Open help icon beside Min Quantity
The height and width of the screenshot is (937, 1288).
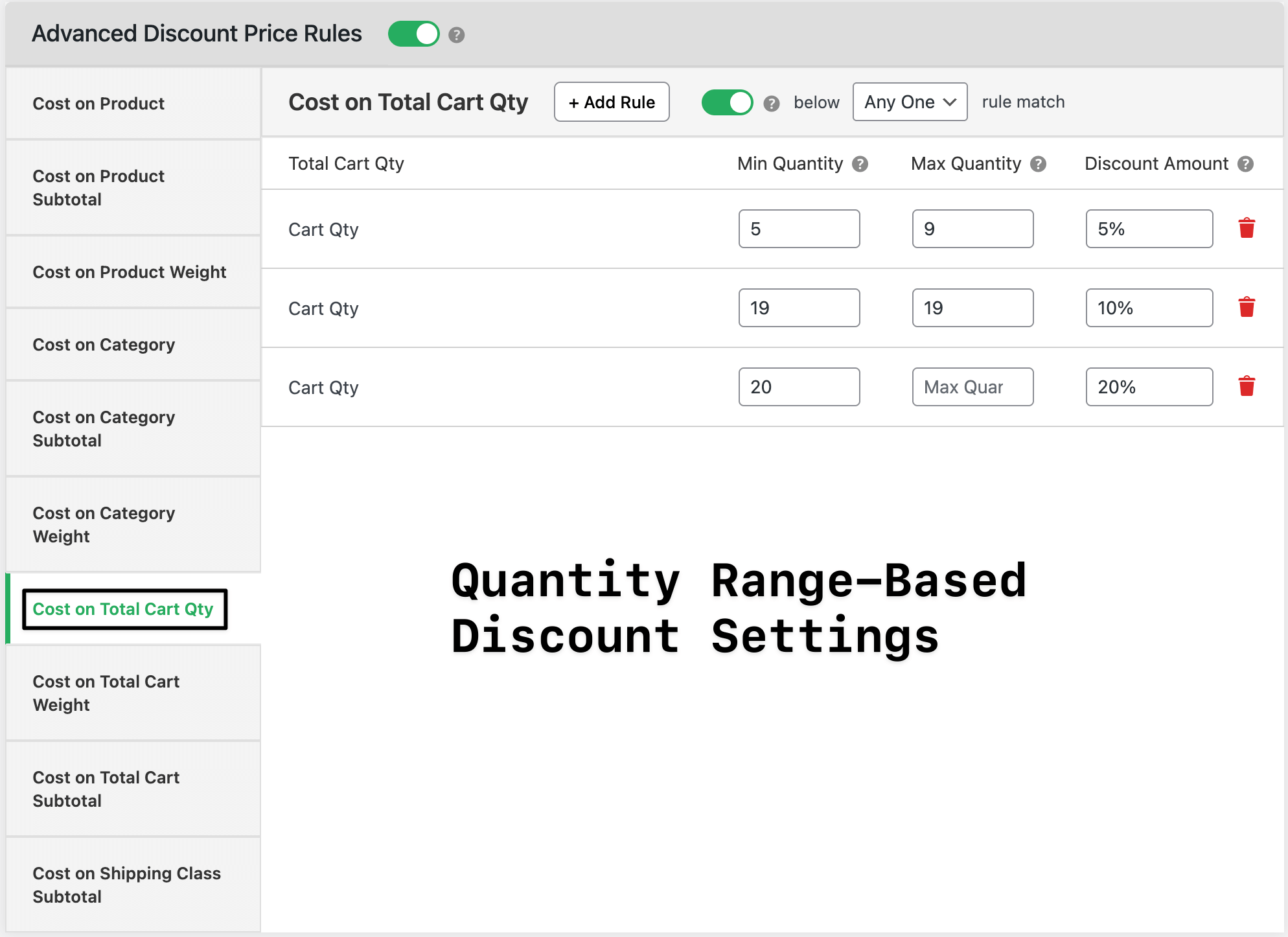click(x=860, y=164)
